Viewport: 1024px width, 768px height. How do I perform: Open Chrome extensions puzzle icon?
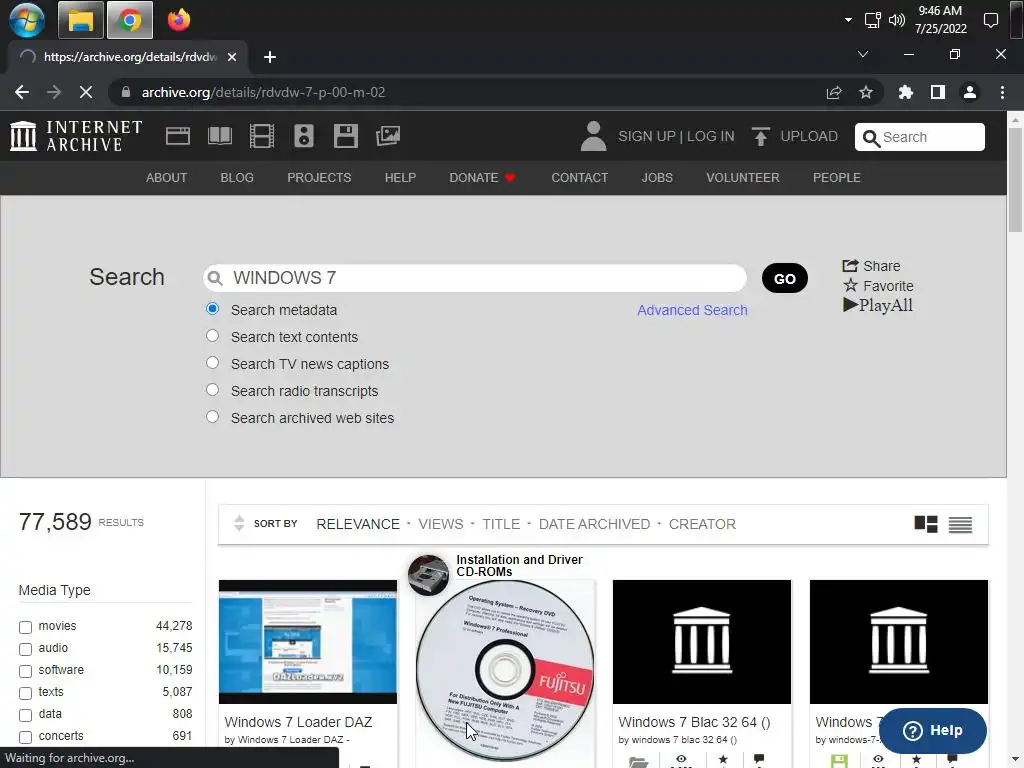point(905,92)
